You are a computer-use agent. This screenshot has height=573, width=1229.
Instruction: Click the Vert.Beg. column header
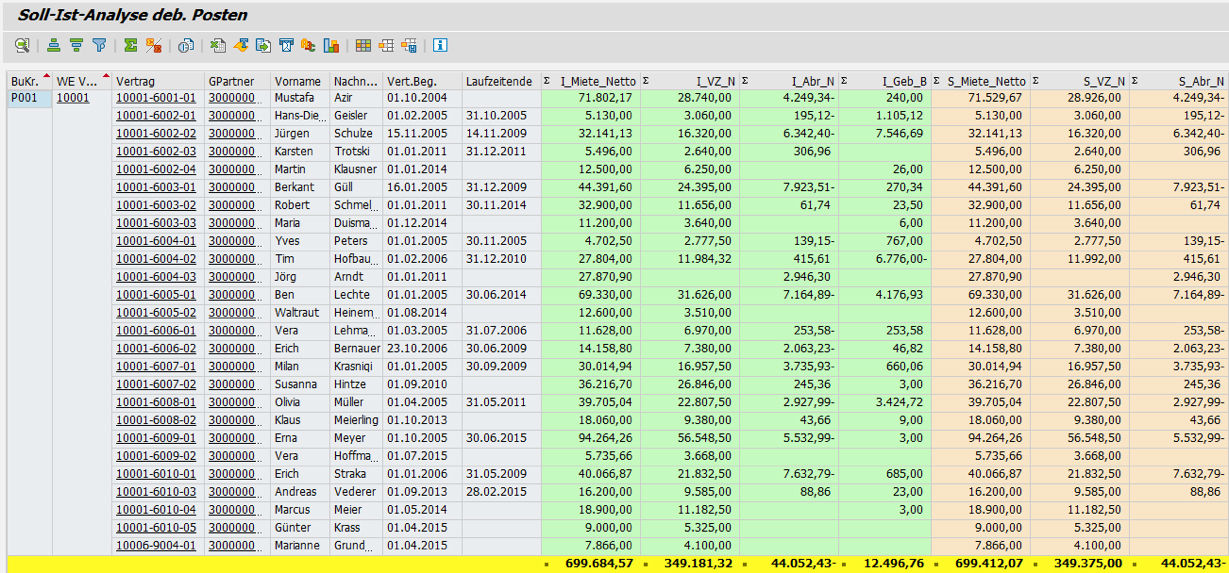(411, 81)
